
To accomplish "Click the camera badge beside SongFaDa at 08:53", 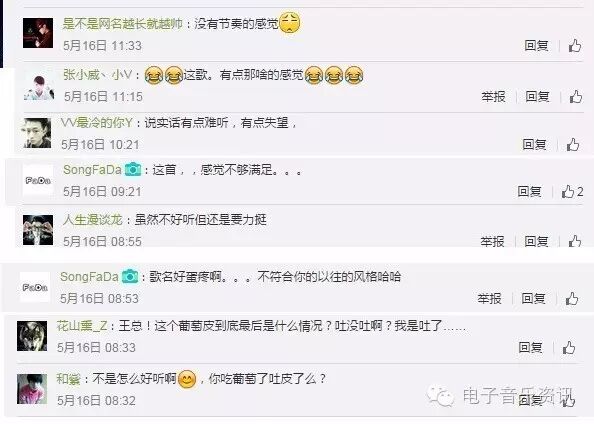I will tap(130, 276).
